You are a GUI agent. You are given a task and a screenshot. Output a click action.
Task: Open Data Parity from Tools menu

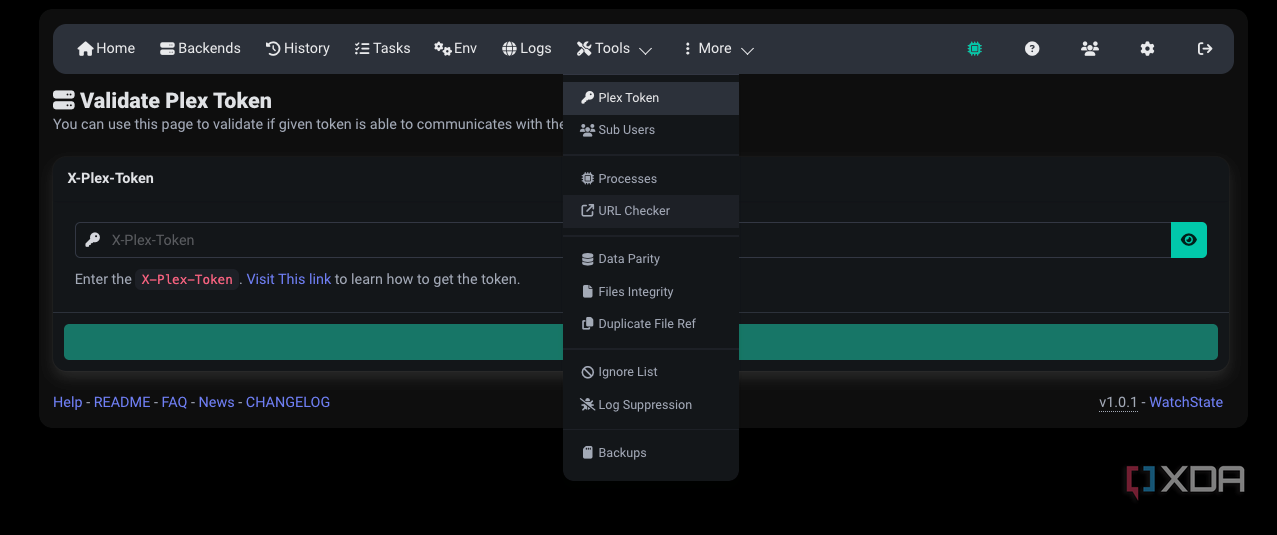[651, 259]
